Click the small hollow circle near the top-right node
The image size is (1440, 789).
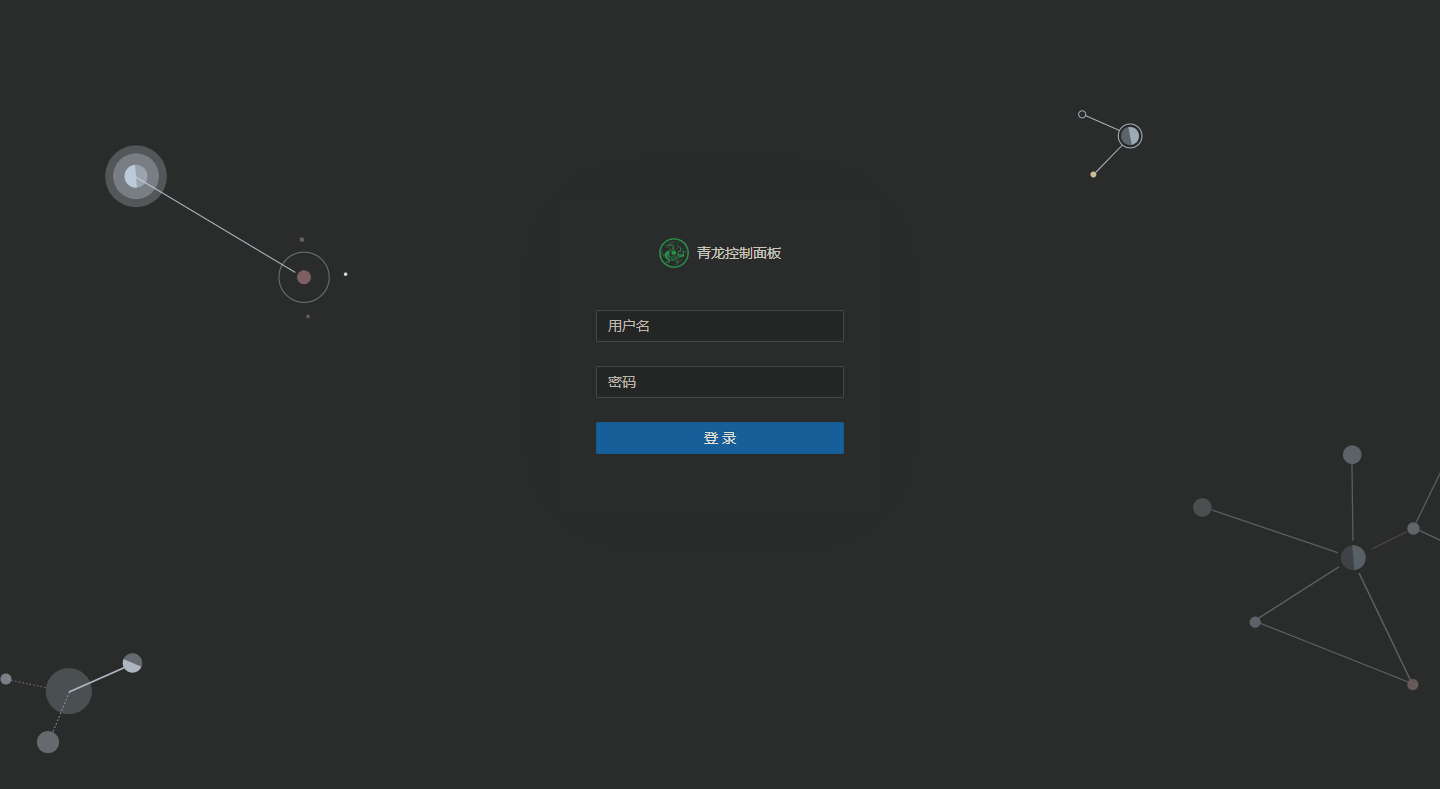[x=1081, y=114]
